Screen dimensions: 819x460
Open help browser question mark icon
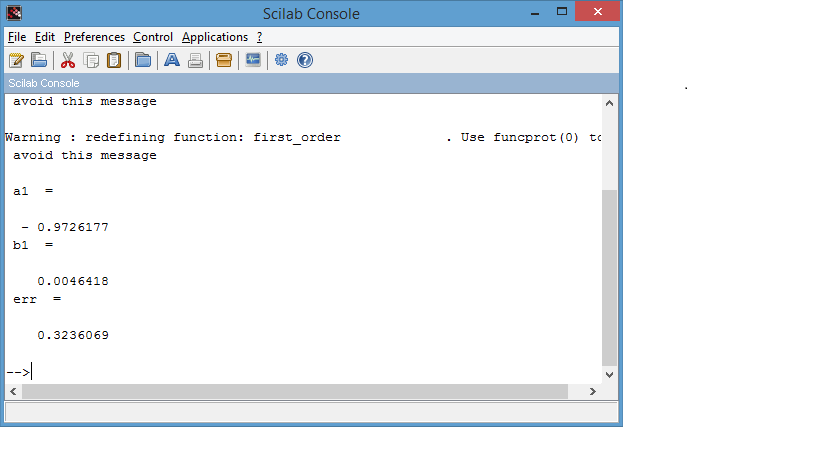(x=305, y=60)
